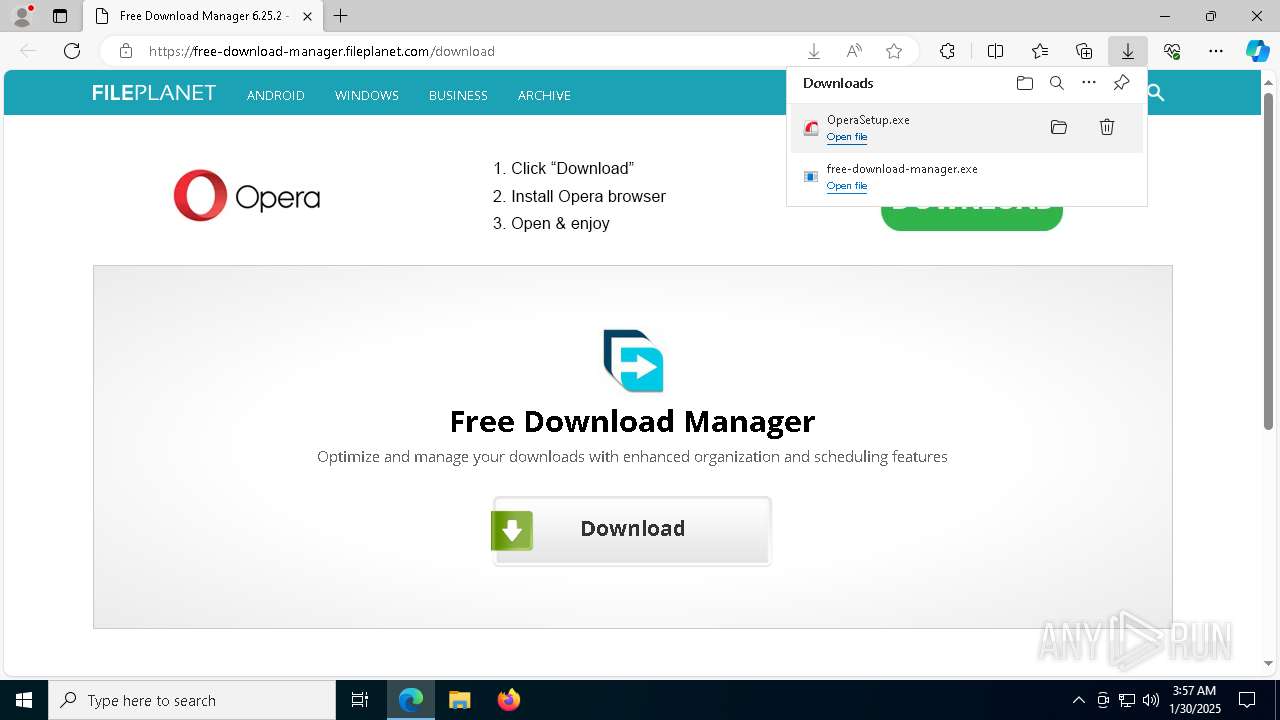Open downloads folder from panel header
The height and width of the screenshot is (720, 1280).
1024,83
